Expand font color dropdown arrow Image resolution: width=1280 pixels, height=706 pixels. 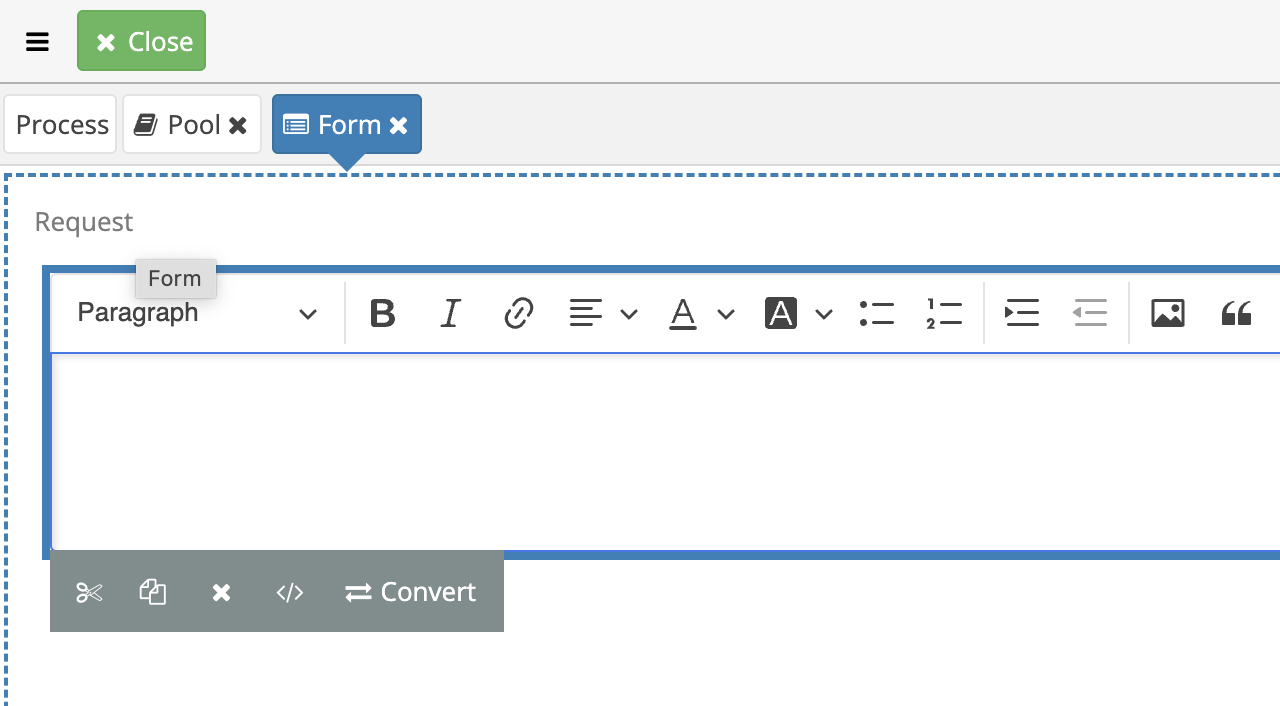pos(726,314)
